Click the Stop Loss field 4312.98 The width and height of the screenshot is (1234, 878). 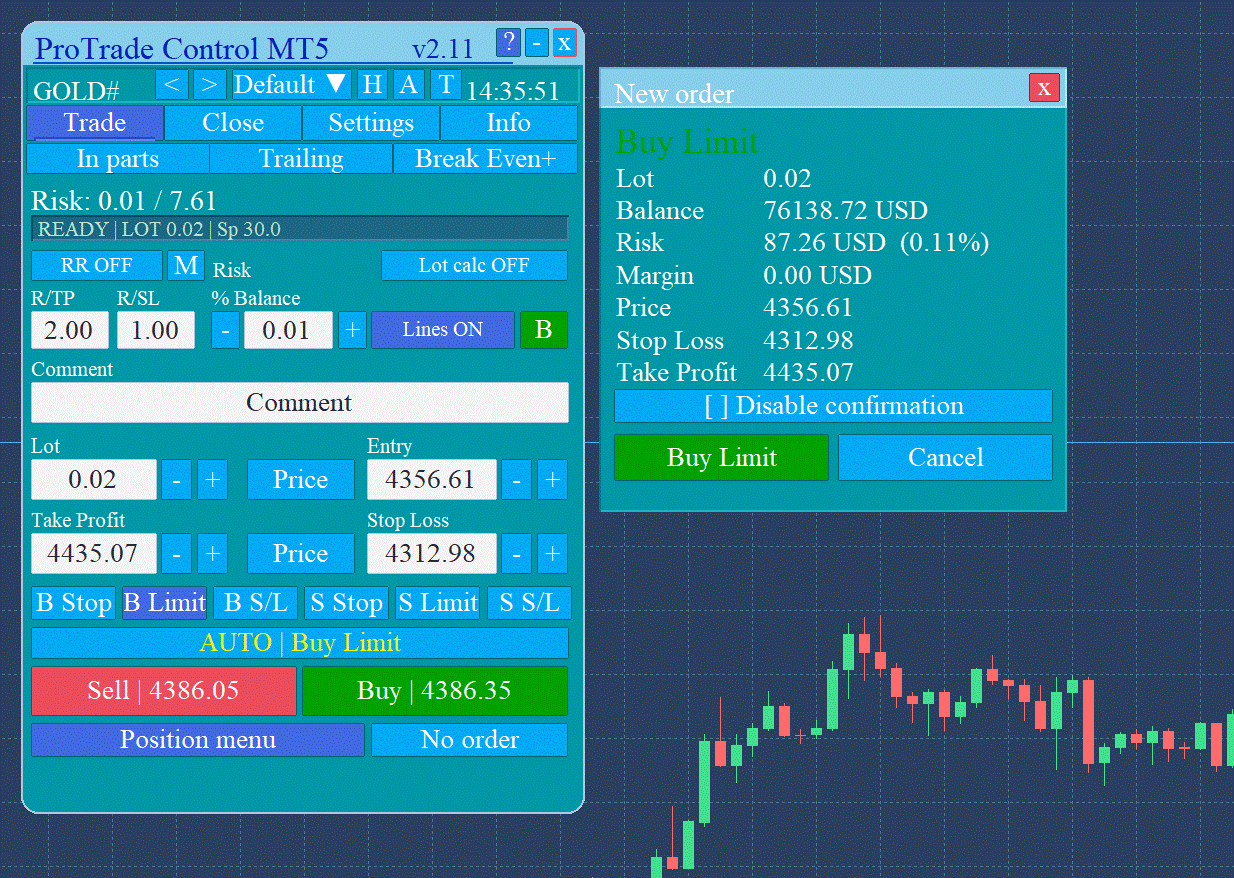tap(431, 553)
